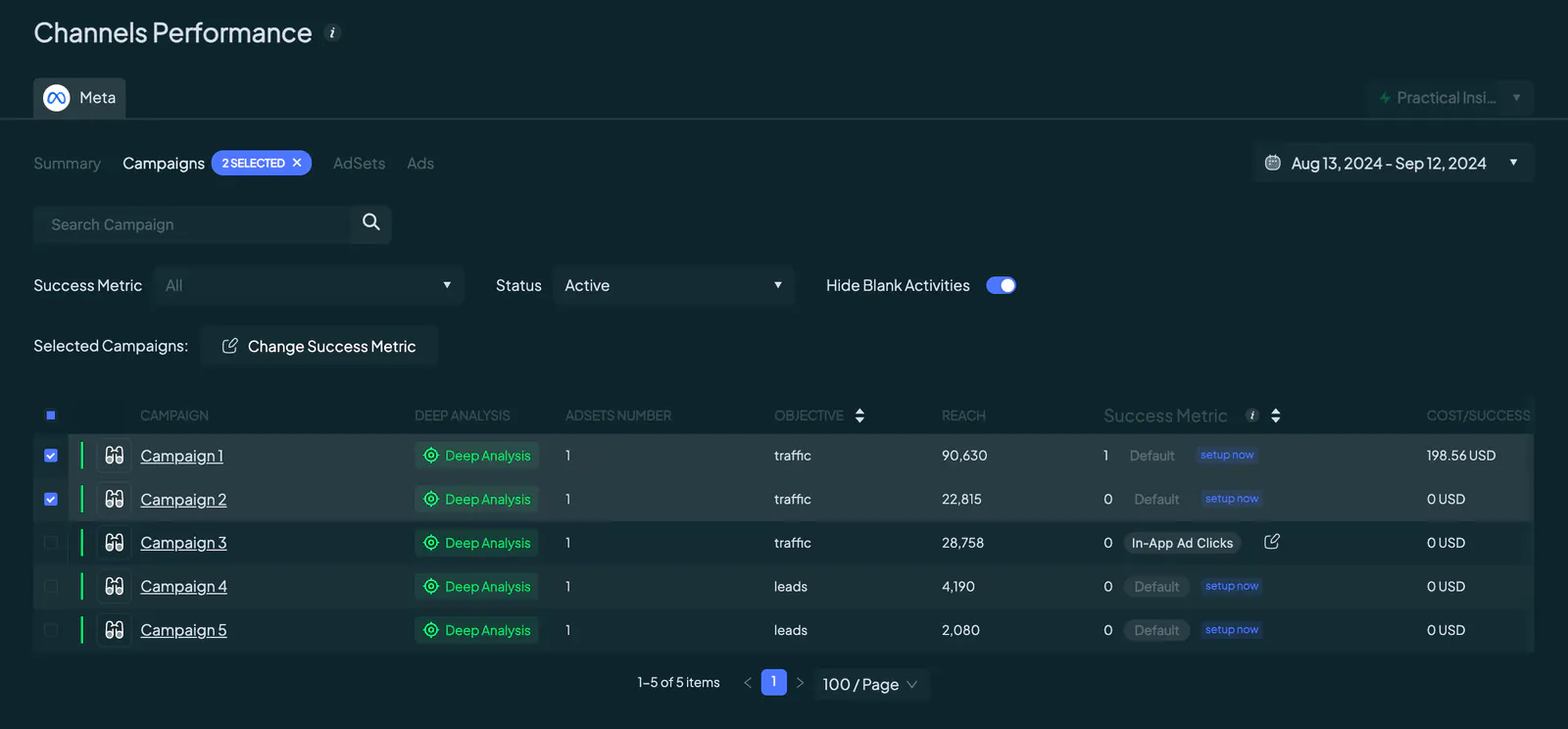Check the Campaign 3 checkbox

point(51,543)
